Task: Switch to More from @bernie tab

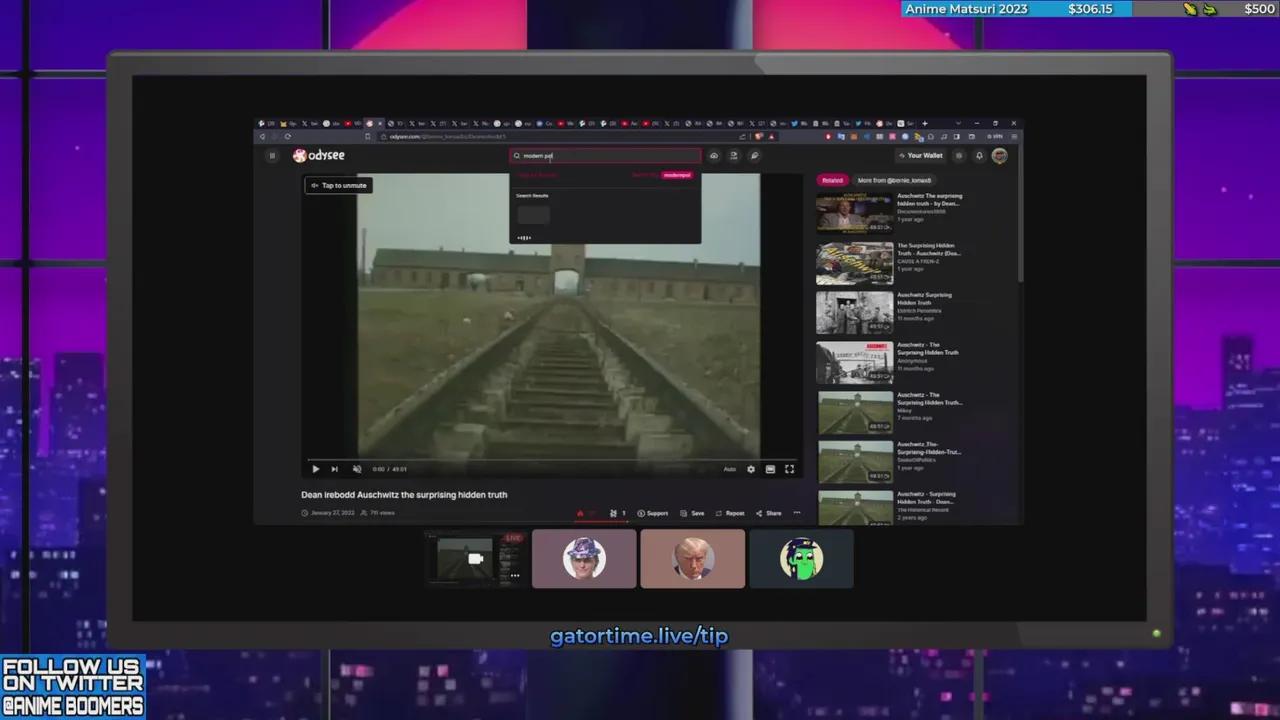Action: (894, 180)
